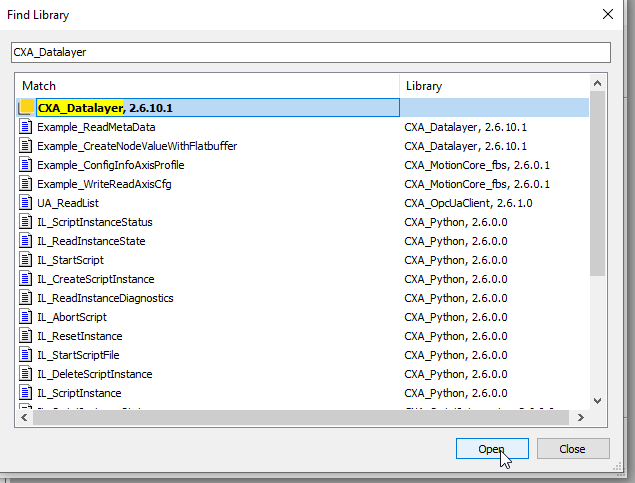The height and width of the screenshot is (483, 635).
Task: Click the vertical scrollbar down arrow
Action: click(x=597, y=401)
